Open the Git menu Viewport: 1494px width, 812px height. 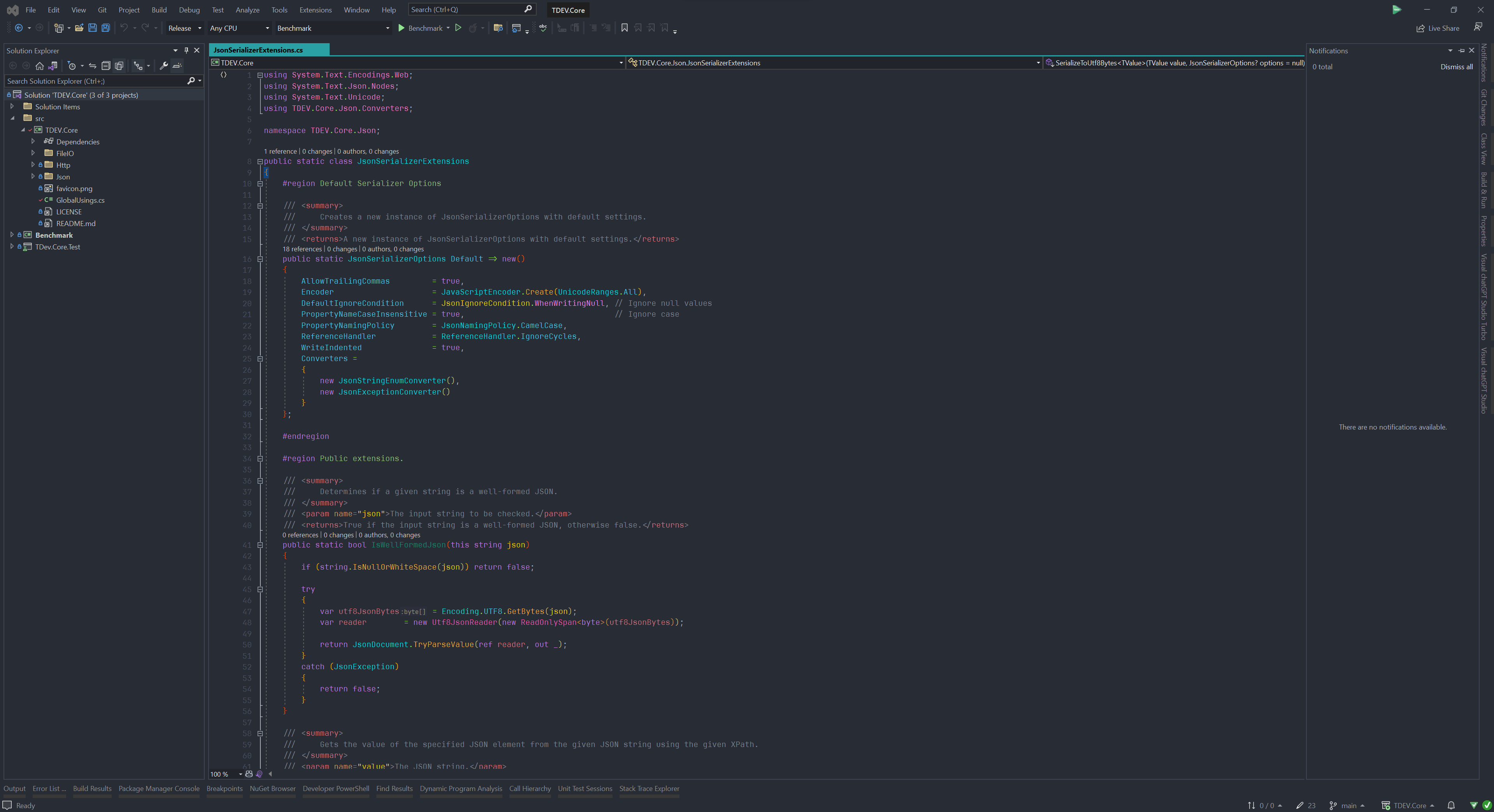coord(102,10)
